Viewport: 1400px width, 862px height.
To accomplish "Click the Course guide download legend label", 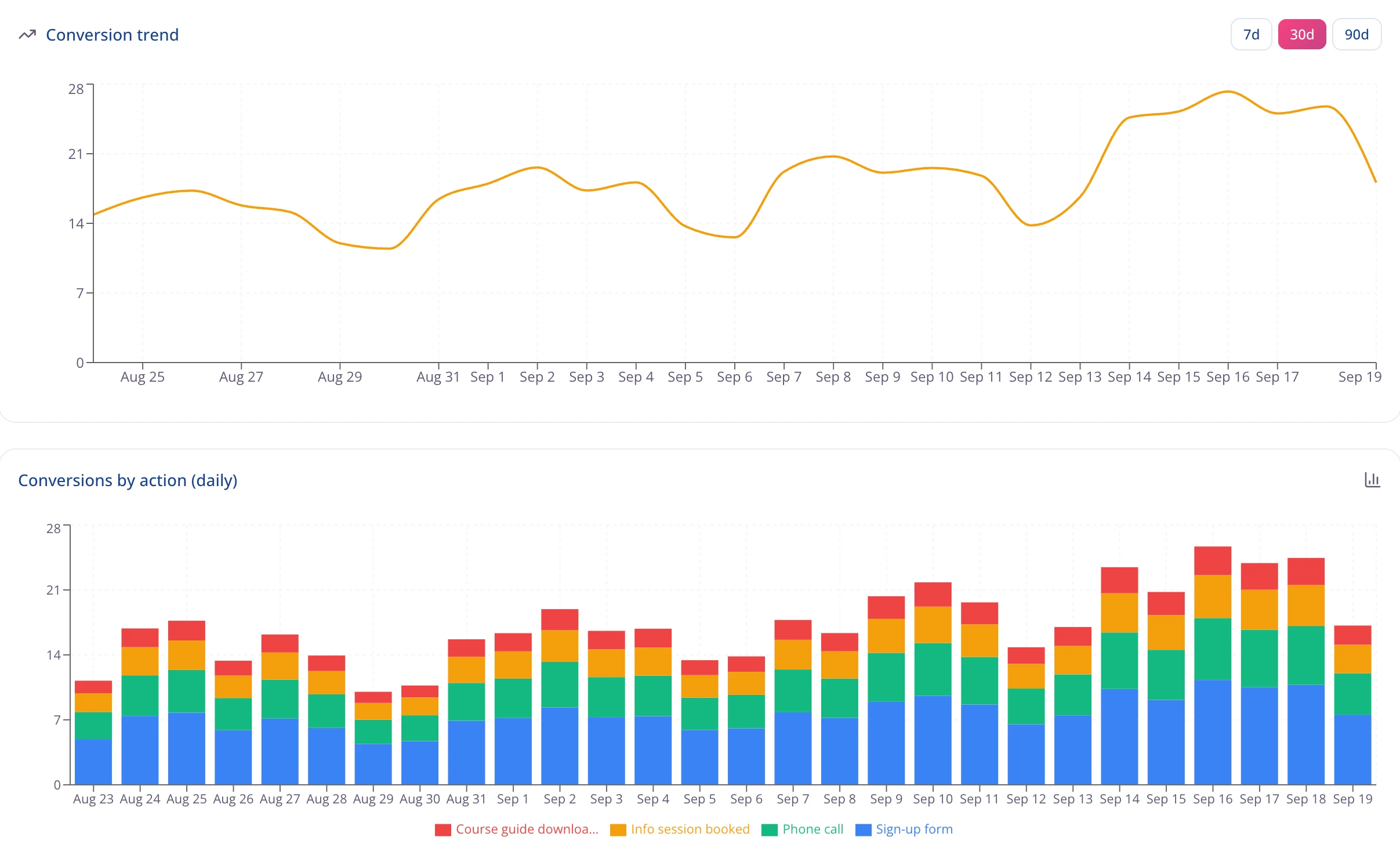I will coord(527,829).
